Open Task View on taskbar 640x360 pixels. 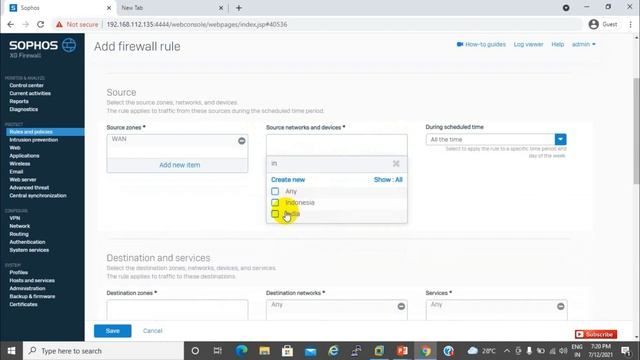point(218,351)
